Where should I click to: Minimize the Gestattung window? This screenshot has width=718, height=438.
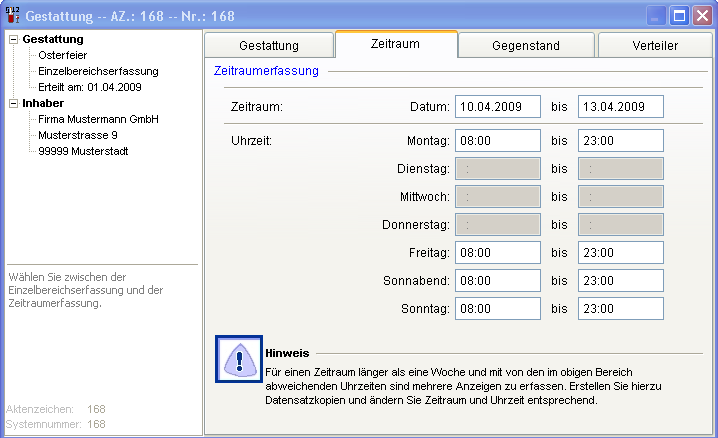click(x=656, y=15)
